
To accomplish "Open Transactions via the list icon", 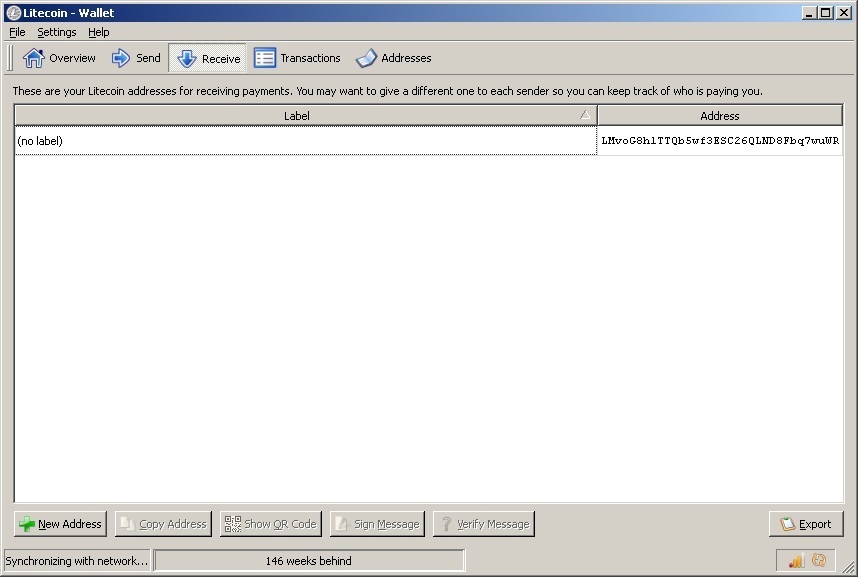I will pyautogui.click(x=264, y=57).
